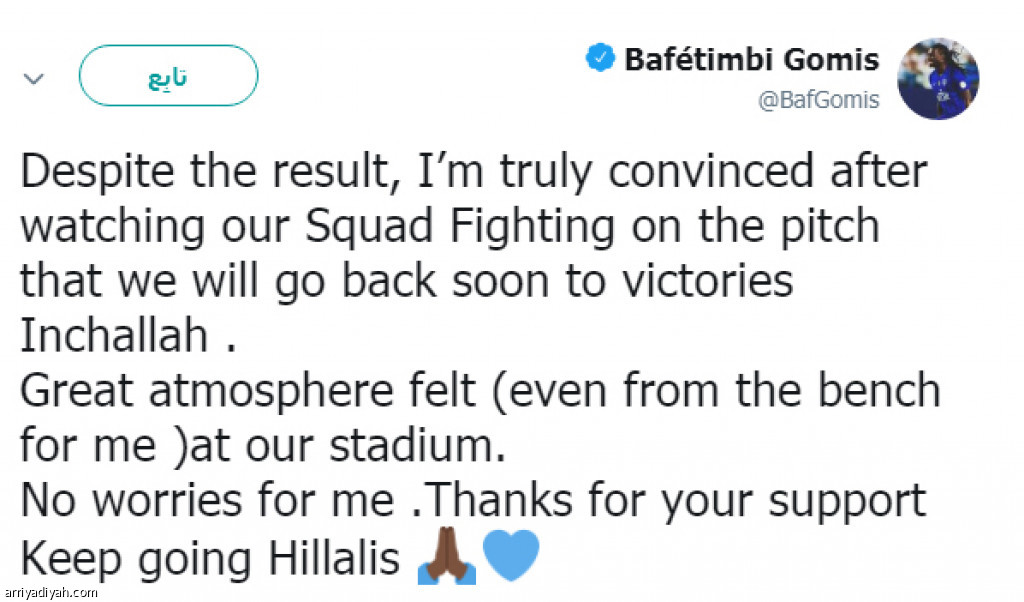Click the blue heart emoji
The image size is (1024, 602).
[x=510, y=557]
